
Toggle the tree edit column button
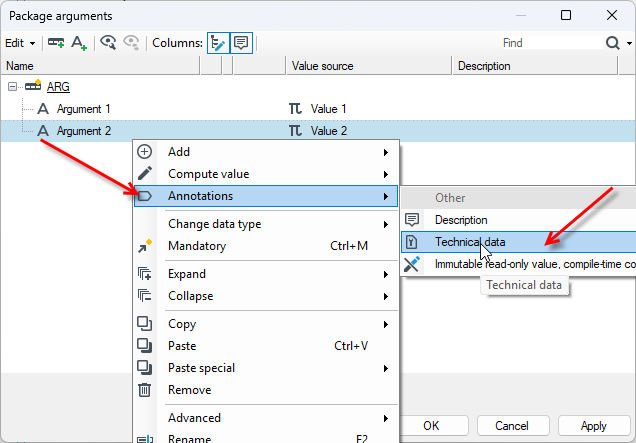218,43
